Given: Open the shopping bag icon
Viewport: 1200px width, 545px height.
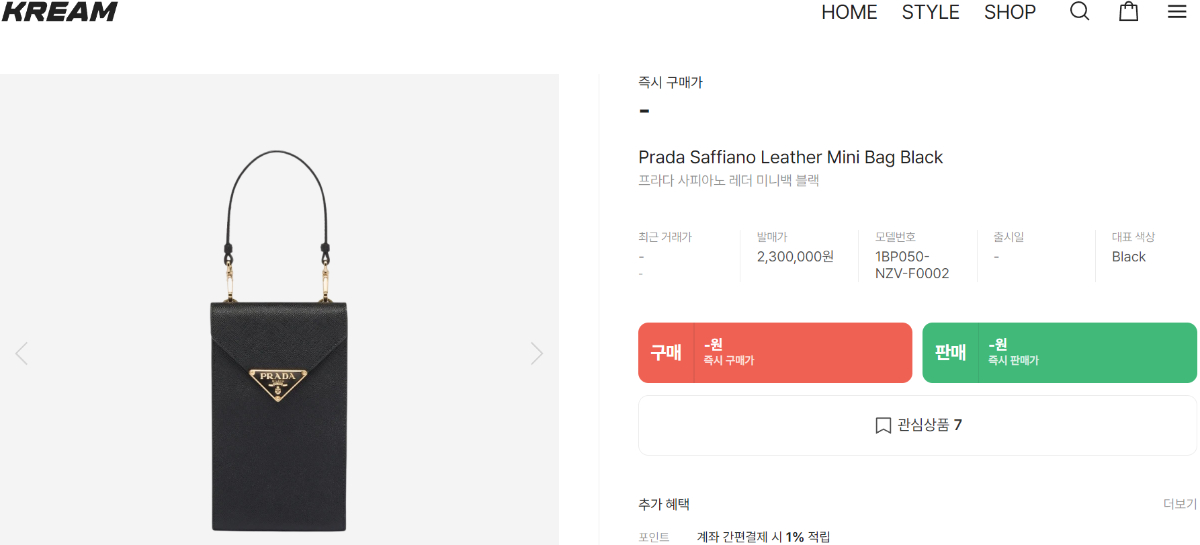Looking at the screenshot, I should click(1128, 12).
